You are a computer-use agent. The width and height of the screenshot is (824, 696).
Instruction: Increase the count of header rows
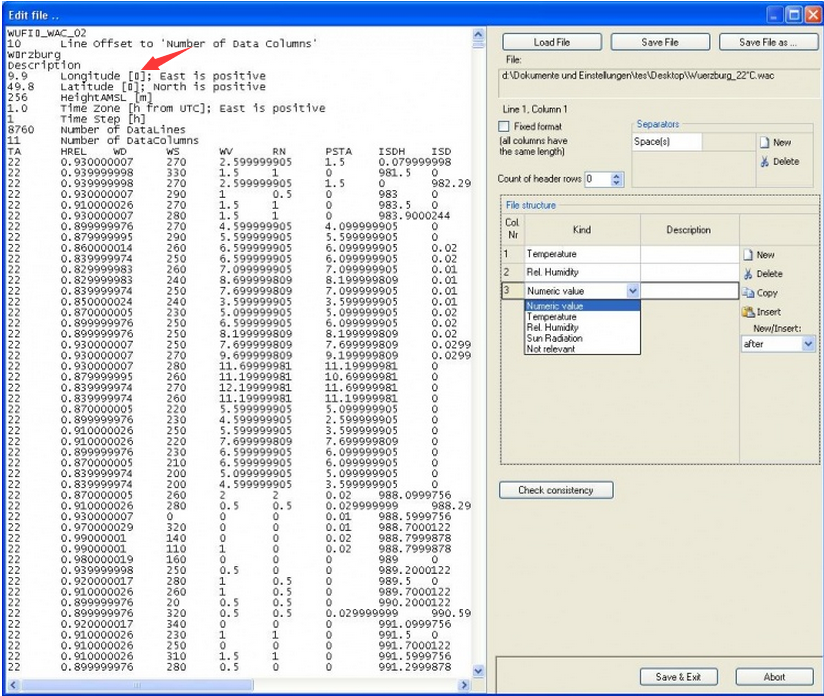(x=617, y=175)
